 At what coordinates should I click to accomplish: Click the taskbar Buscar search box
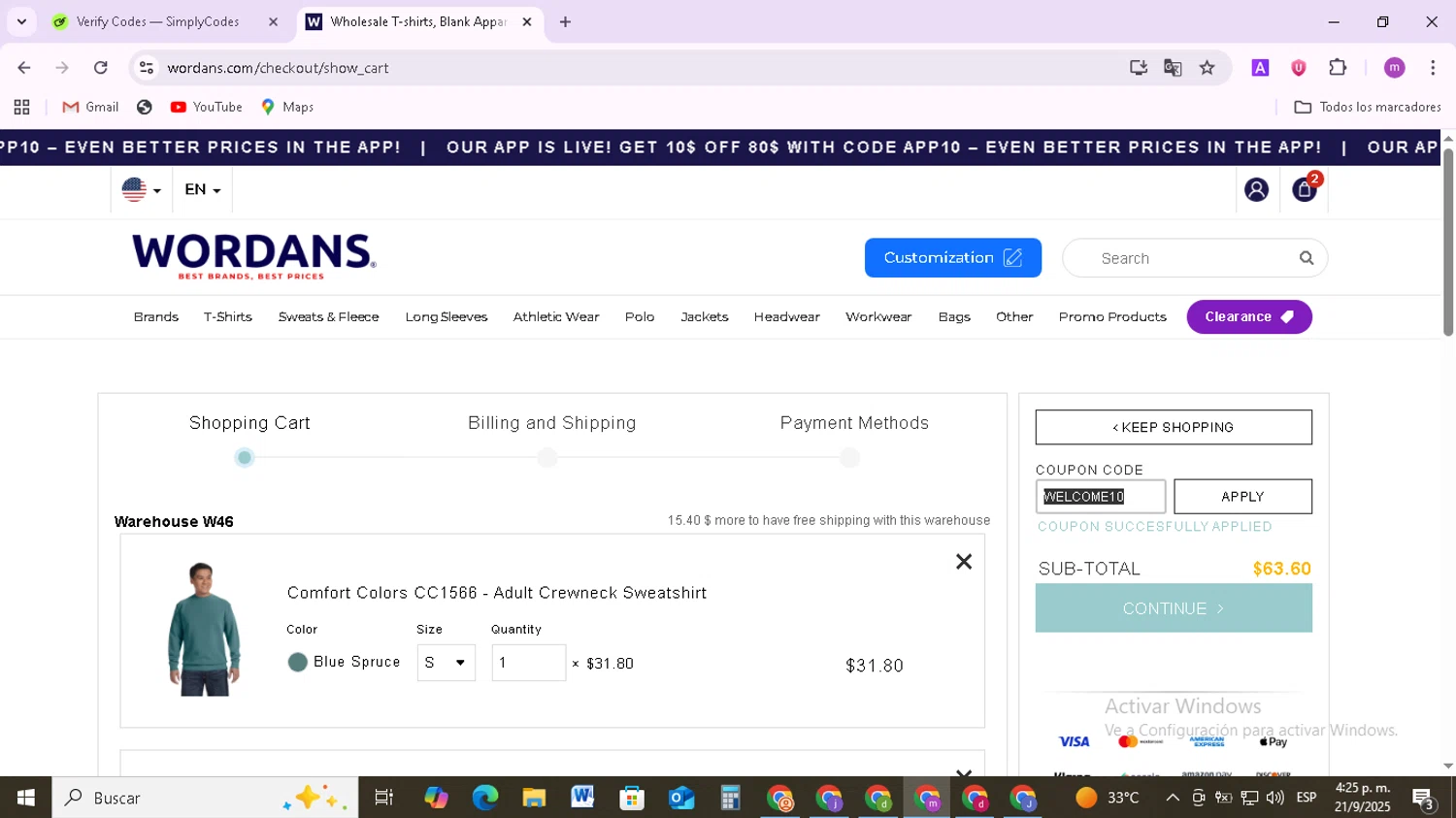pos(205,798)
